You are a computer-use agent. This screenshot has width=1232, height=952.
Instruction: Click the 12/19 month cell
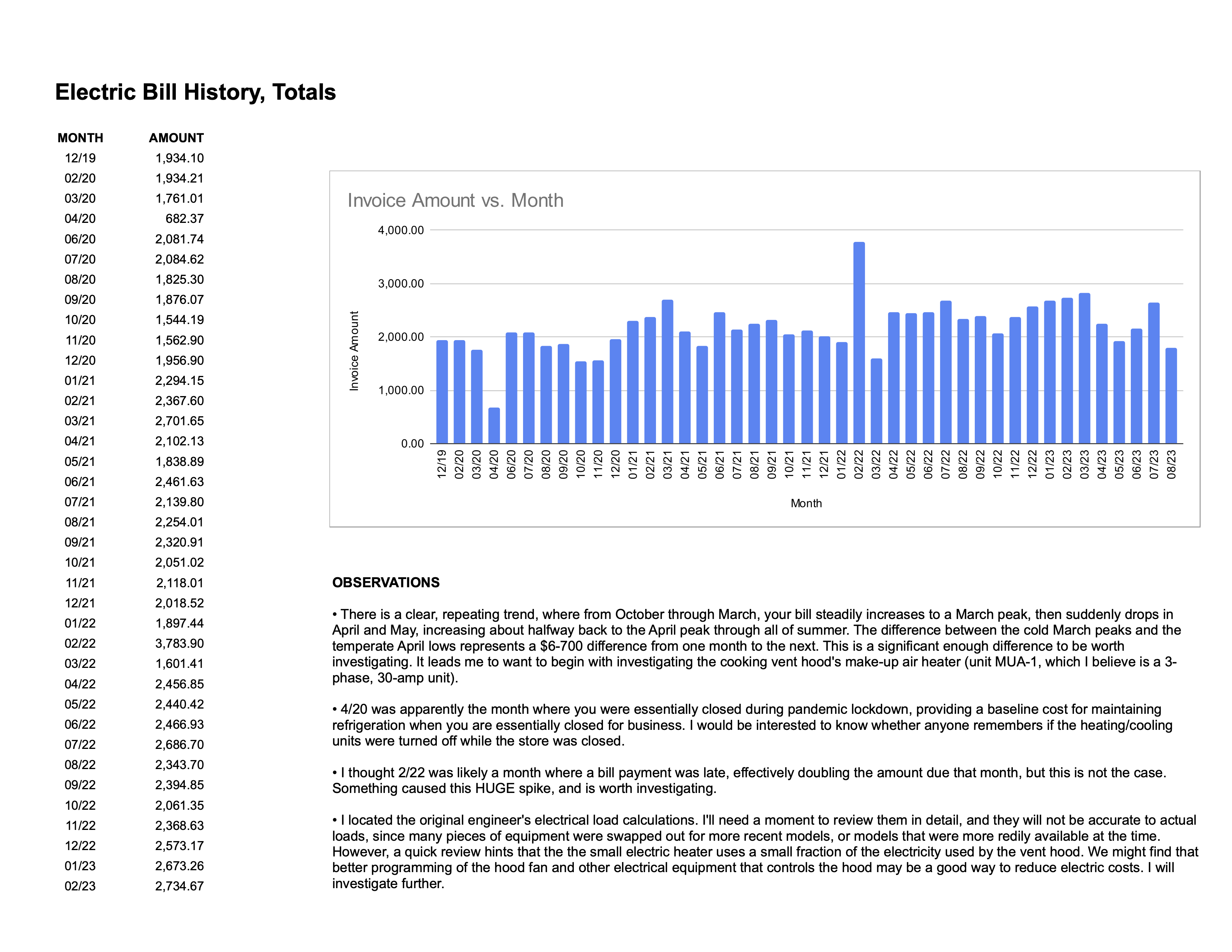[80, 158]
